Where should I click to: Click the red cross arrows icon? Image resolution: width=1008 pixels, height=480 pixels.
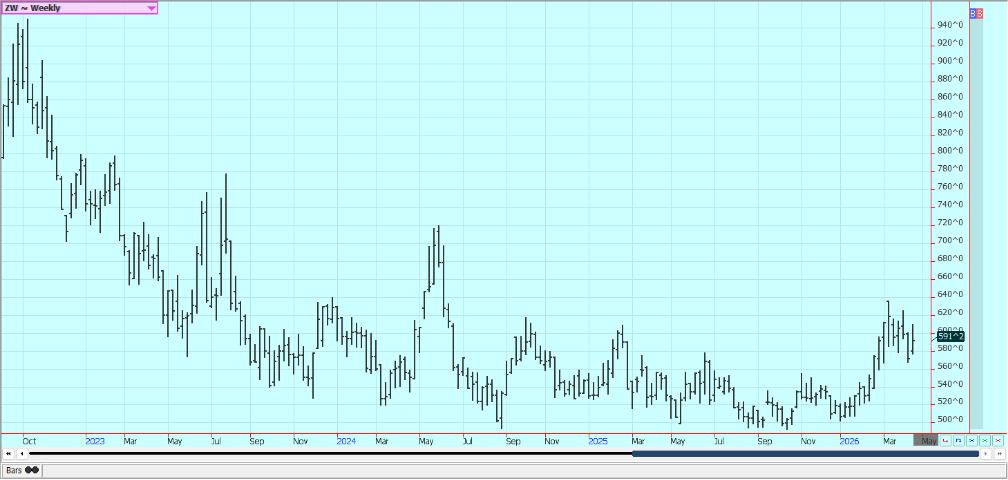[x=996, y=440]
